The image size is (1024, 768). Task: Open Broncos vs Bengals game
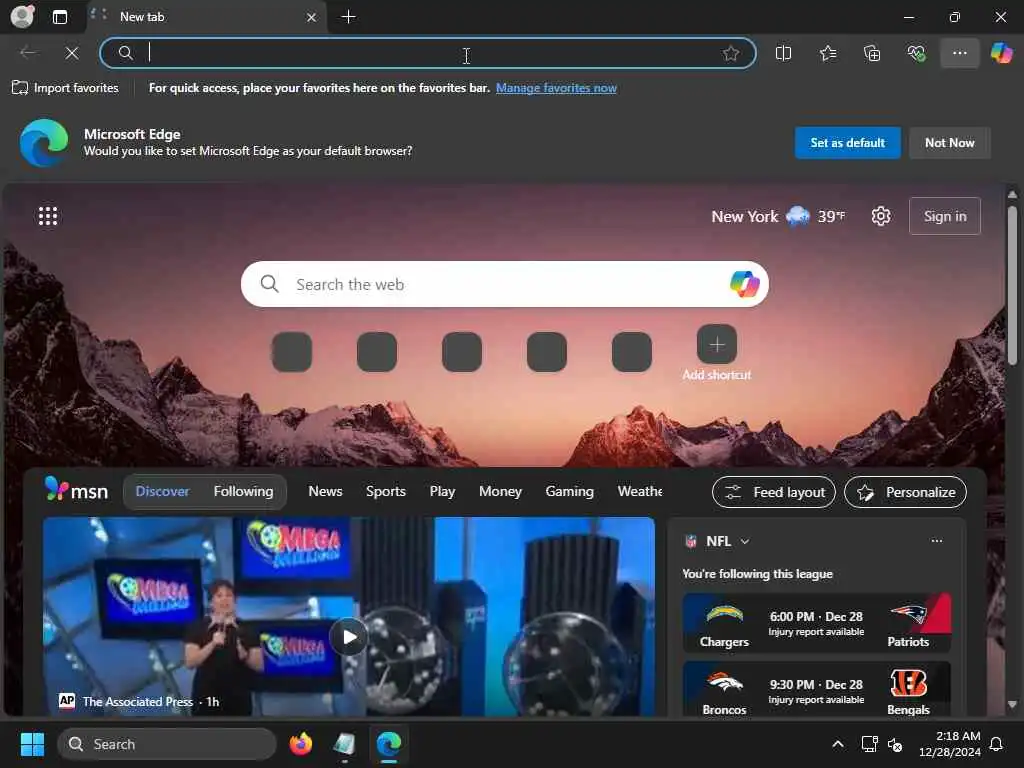[x=816, y=690]
